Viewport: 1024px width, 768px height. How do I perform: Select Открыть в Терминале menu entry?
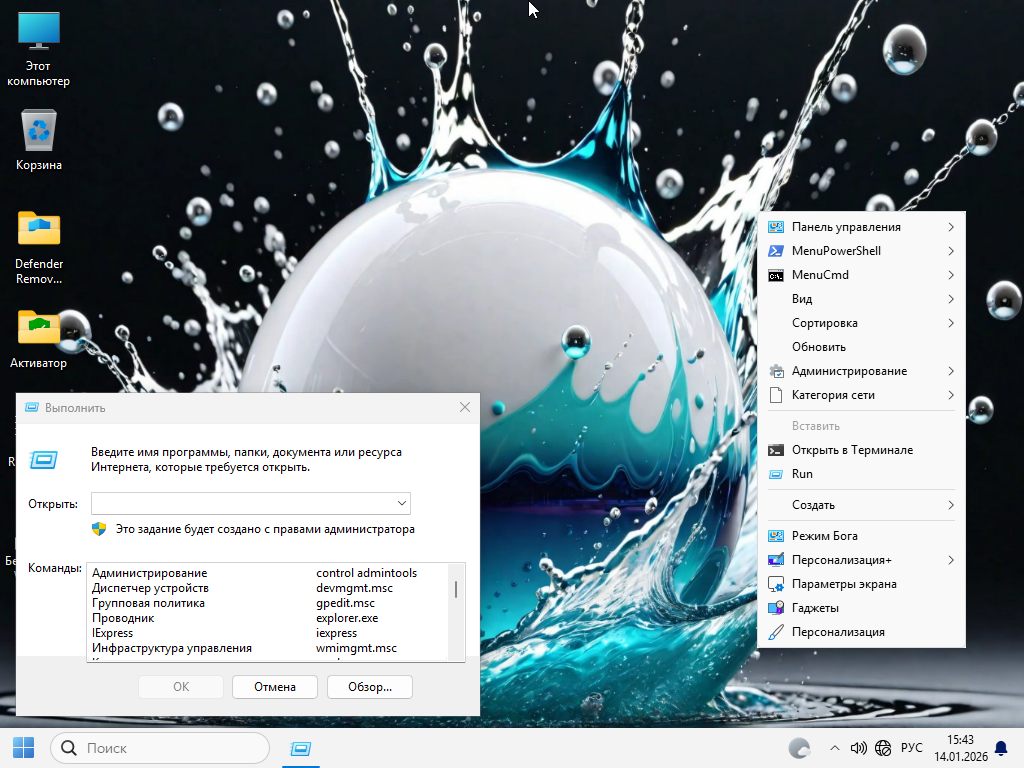[851, 450]
